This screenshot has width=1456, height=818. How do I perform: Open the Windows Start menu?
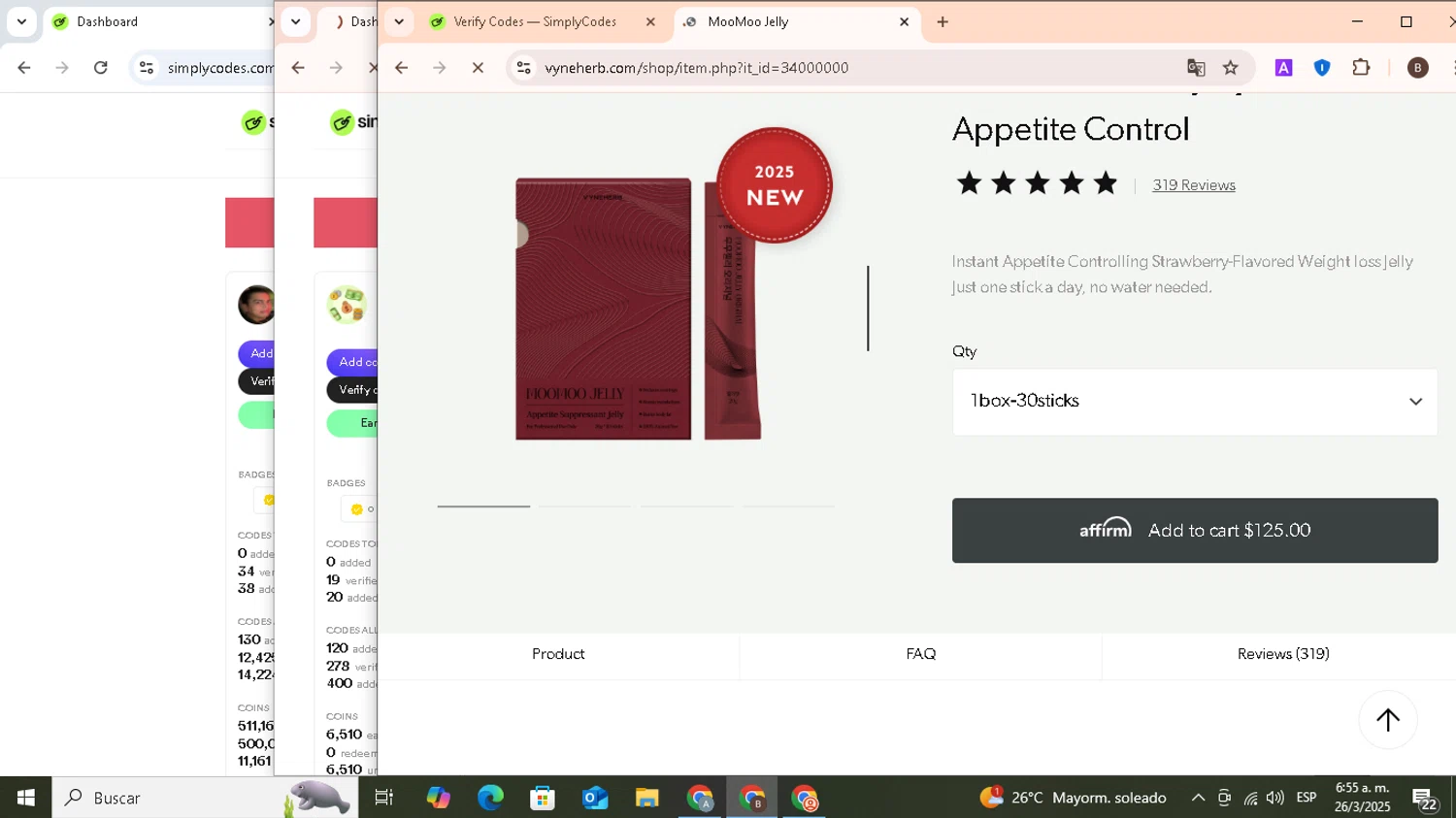[25, 798]
